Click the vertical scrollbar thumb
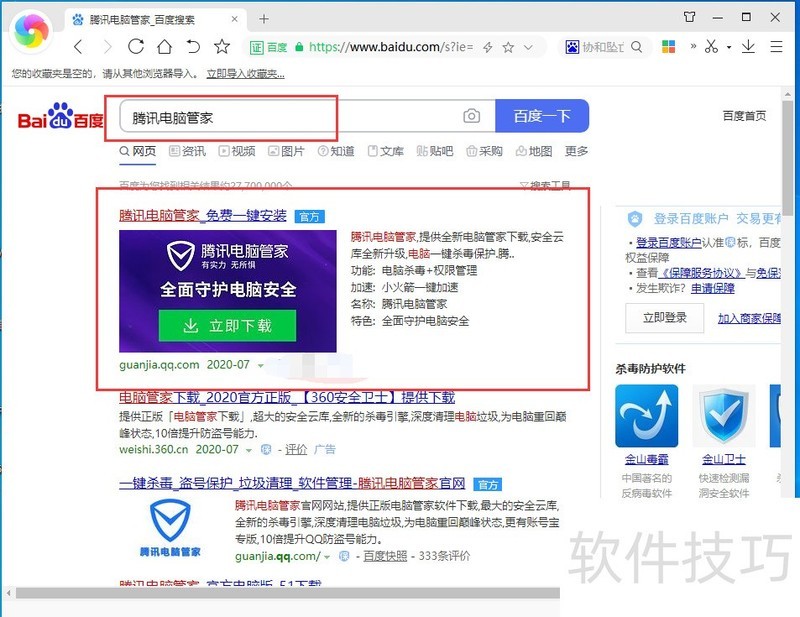 (x=789, y=157)
